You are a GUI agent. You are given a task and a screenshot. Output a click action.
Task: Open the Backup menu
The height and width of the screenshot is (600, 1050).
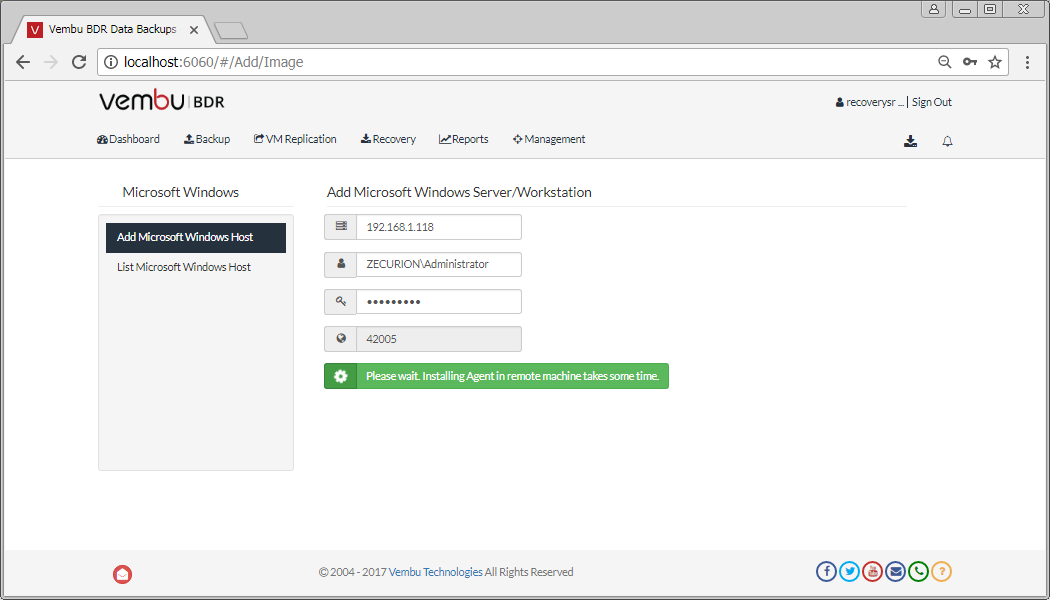point(207,139)
